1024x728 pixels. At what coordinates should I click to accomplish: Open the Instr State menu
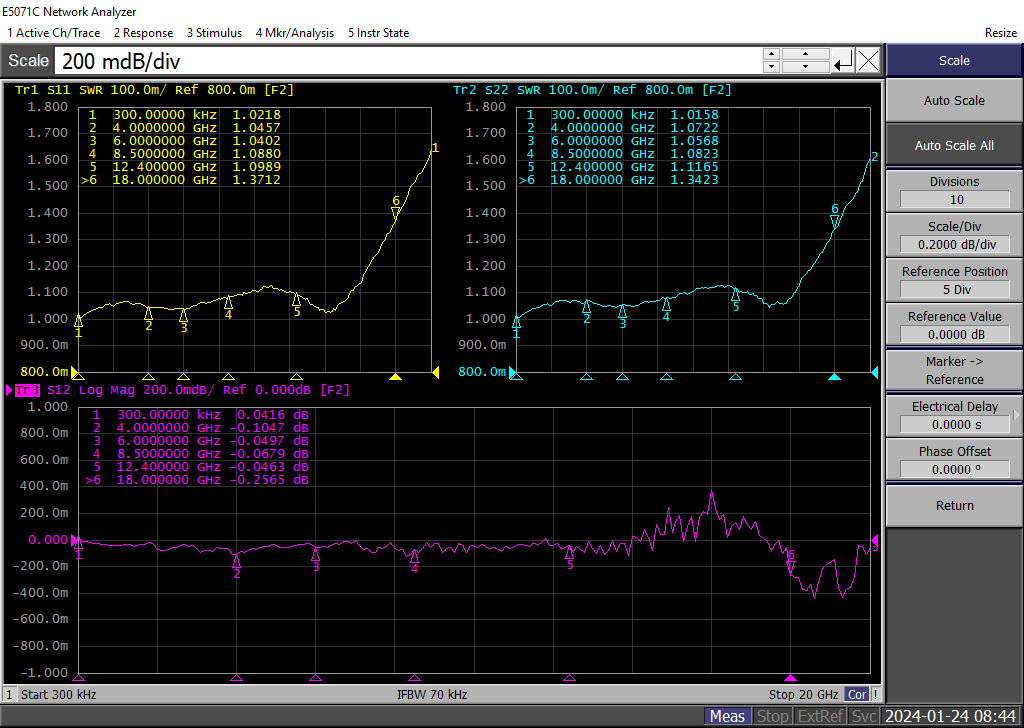click(x=378, y=33)
